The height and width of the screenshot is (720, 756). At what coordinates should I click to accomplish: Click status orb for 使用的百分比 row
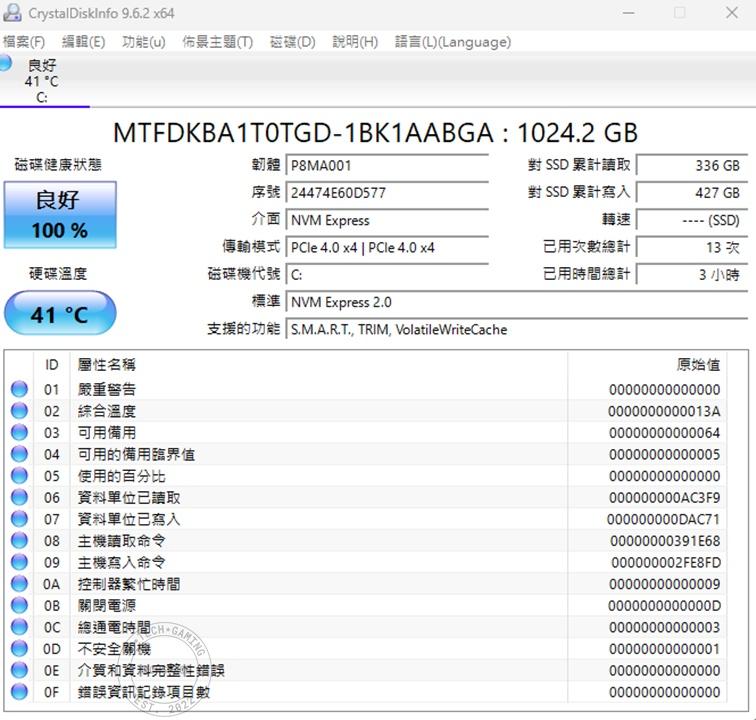click(x=19, y=476)
